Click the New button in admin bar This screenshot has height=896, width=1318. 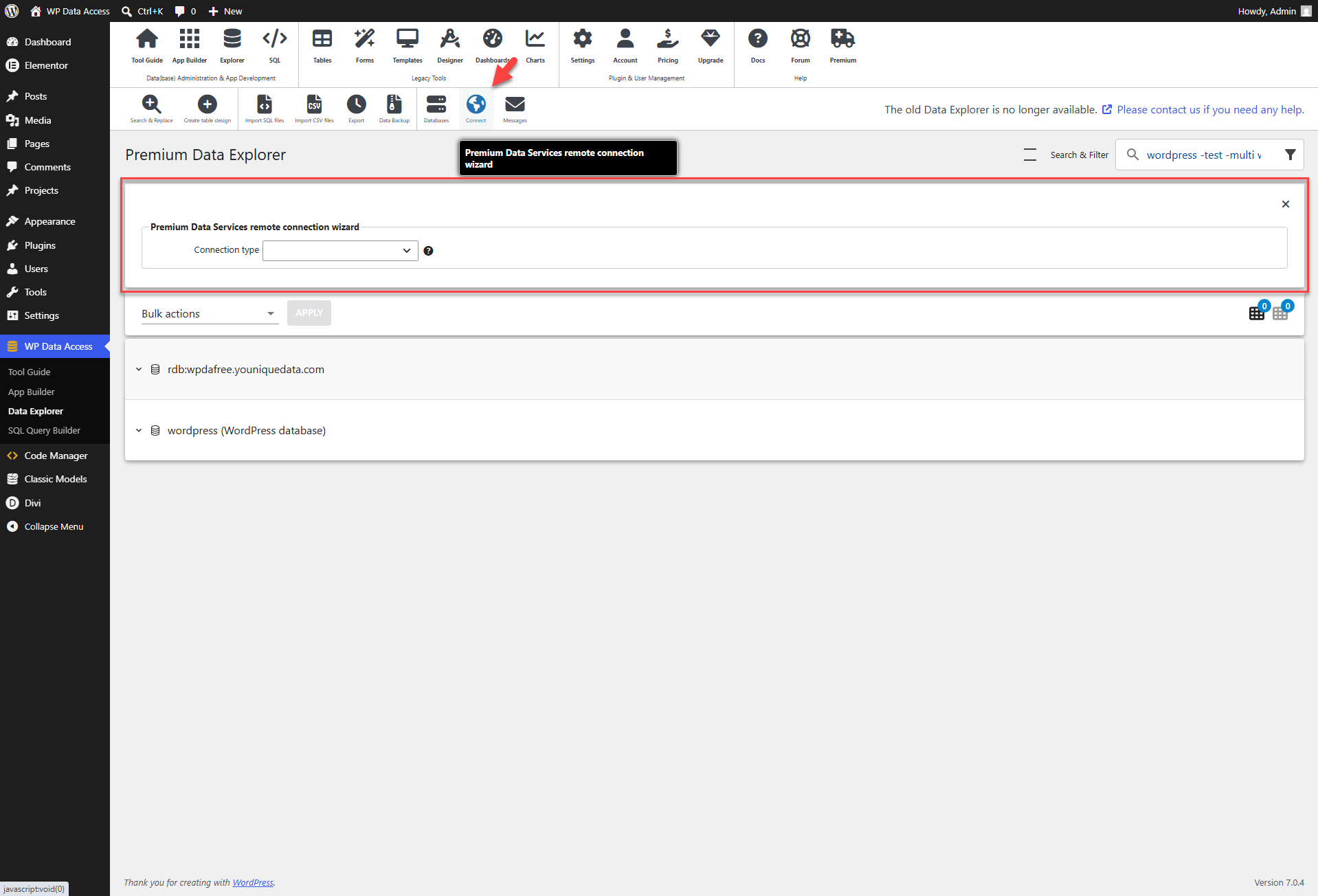pos(225,11)
